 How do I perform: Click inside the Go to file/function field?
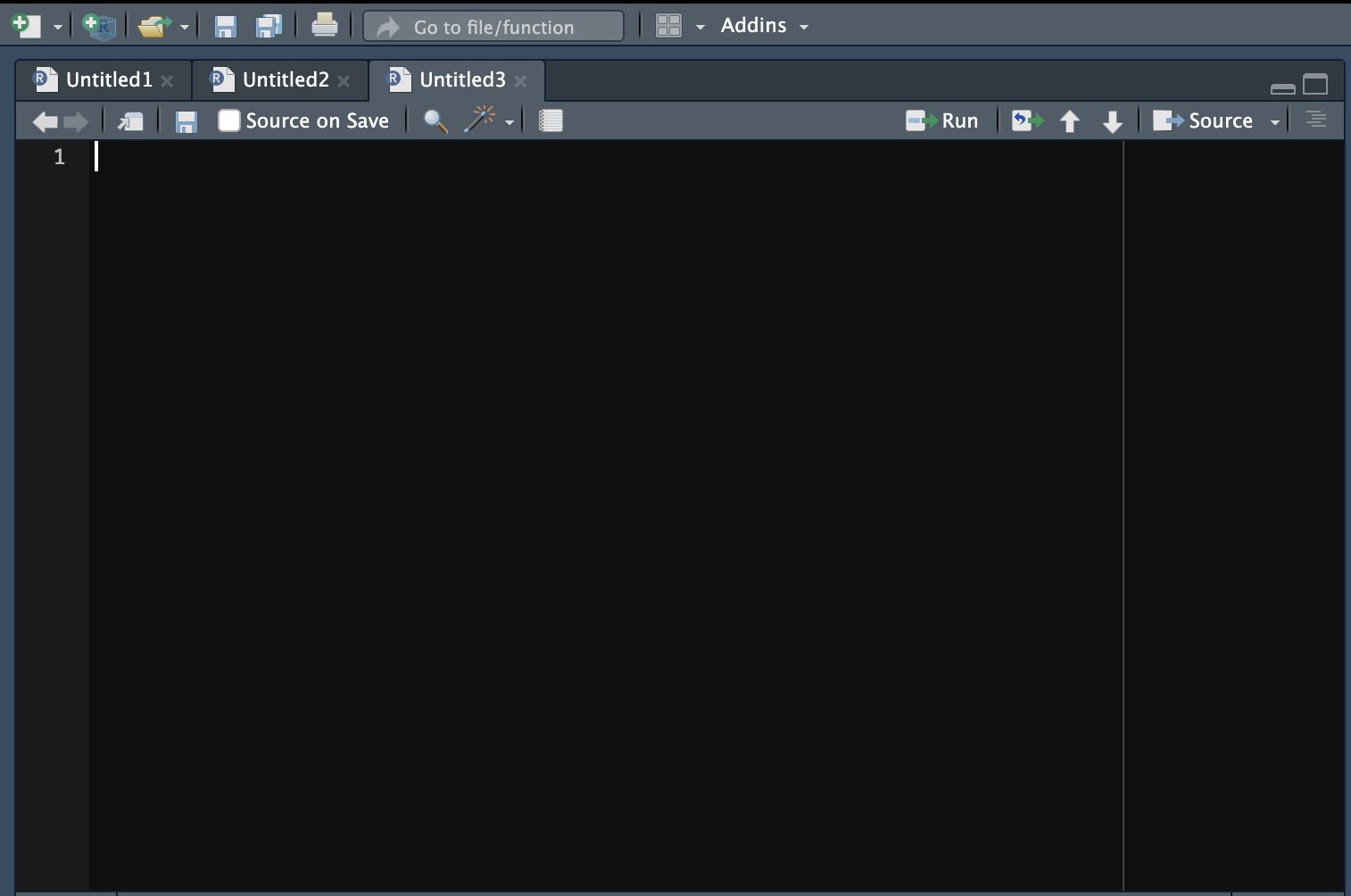[493, 26]
